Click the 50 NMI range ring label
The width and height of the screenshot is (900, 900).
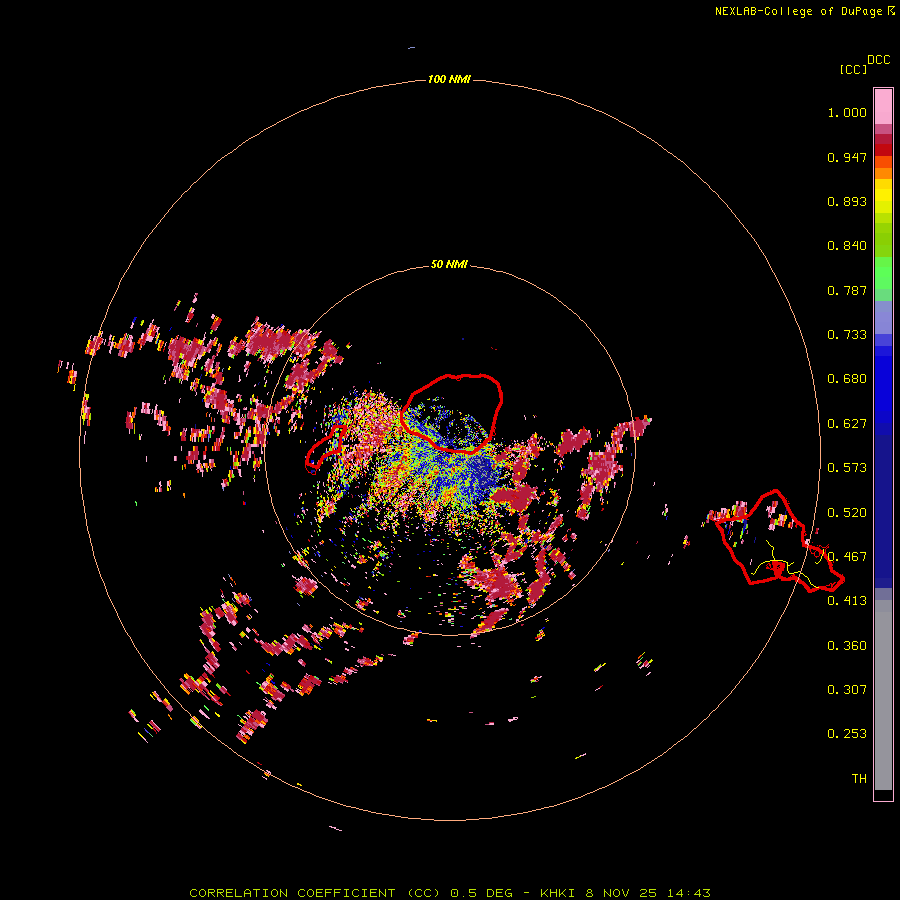click(x=449, y=264)
